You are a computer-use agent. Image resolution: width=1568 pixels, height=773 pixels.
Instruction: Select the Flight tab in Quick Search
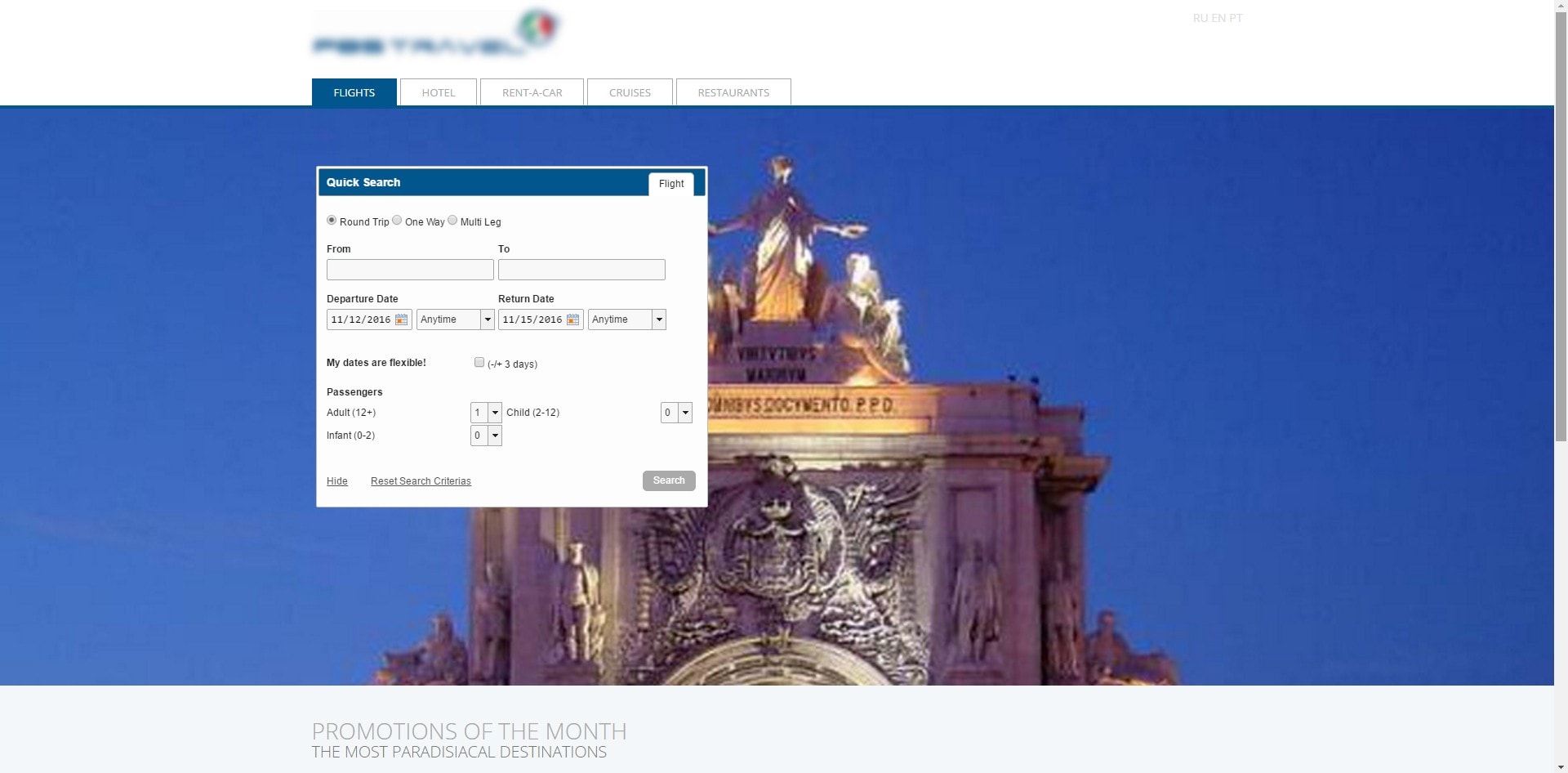coord(671,184)
